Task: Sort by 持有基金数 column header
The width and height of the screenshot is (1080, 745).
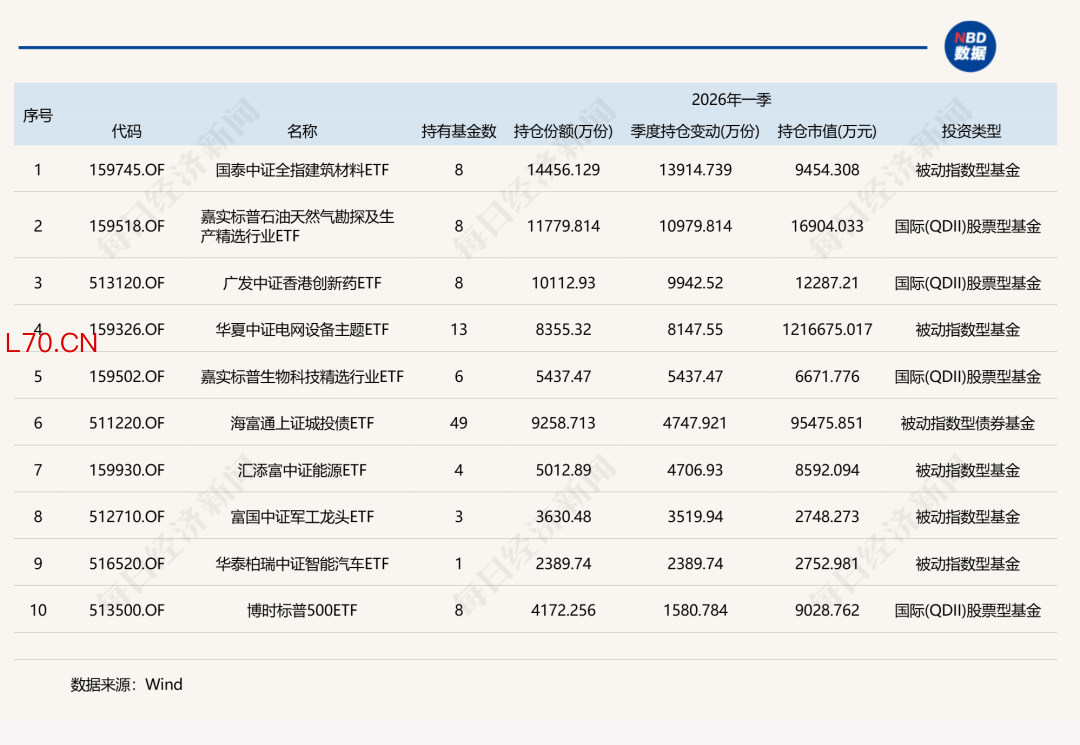Action: [458, 131]
